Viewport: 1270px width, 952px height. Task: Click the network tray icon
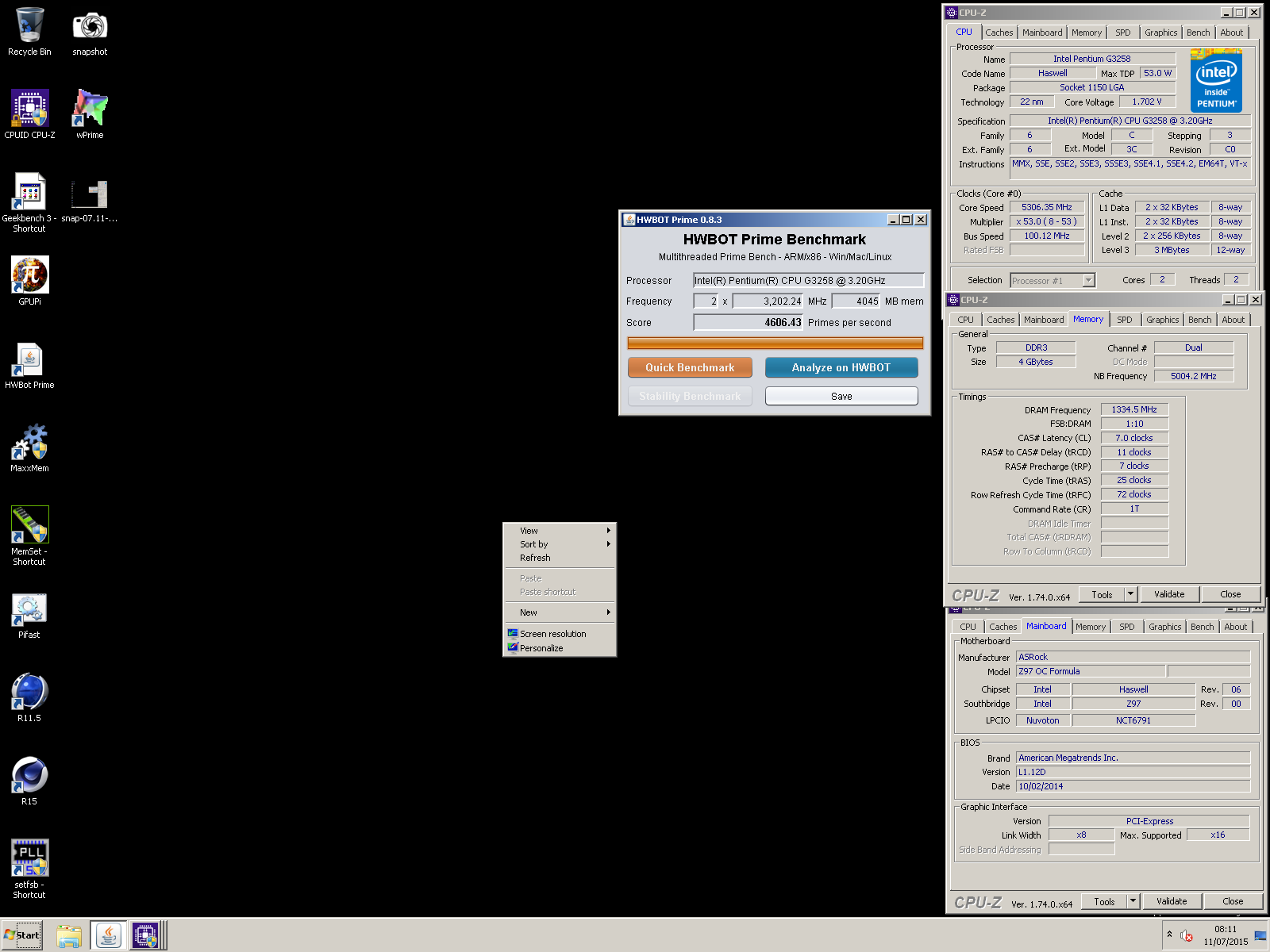[x=1260, y=935]
